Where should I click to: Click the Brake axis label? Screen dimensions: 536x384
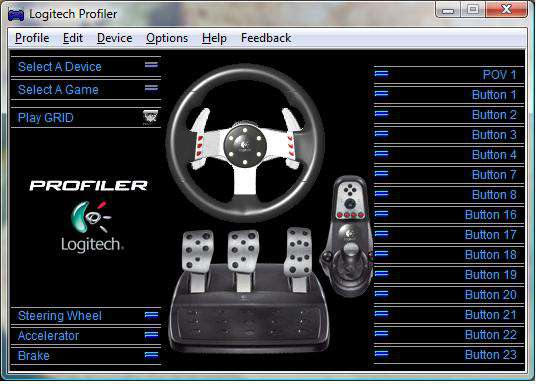pyautogui.click(x=34, y=356)
